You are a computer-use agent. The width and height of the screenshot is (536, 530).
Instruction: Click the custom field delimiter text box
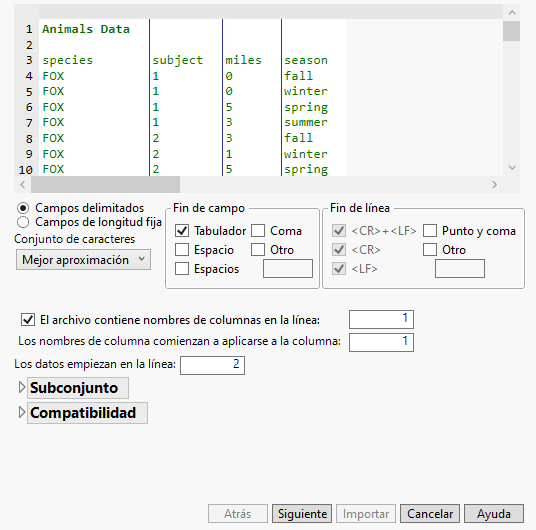[288, 268]
